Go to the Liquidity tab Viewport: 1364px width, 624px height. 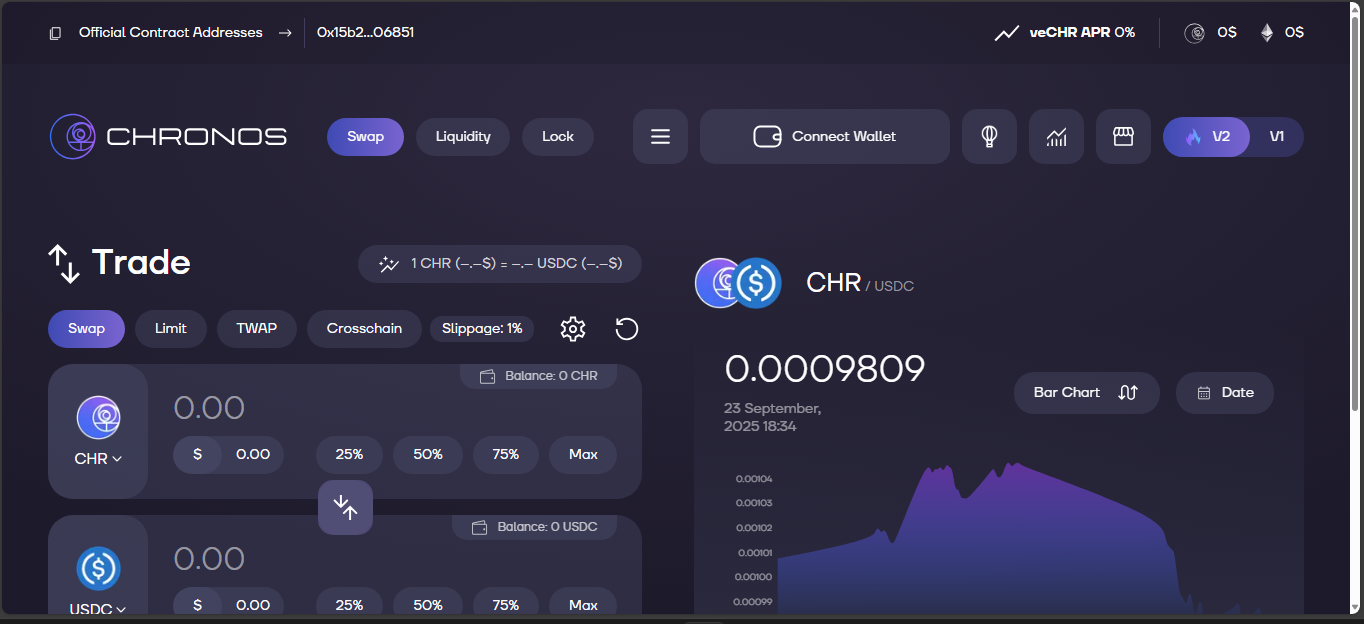point(463,137)
